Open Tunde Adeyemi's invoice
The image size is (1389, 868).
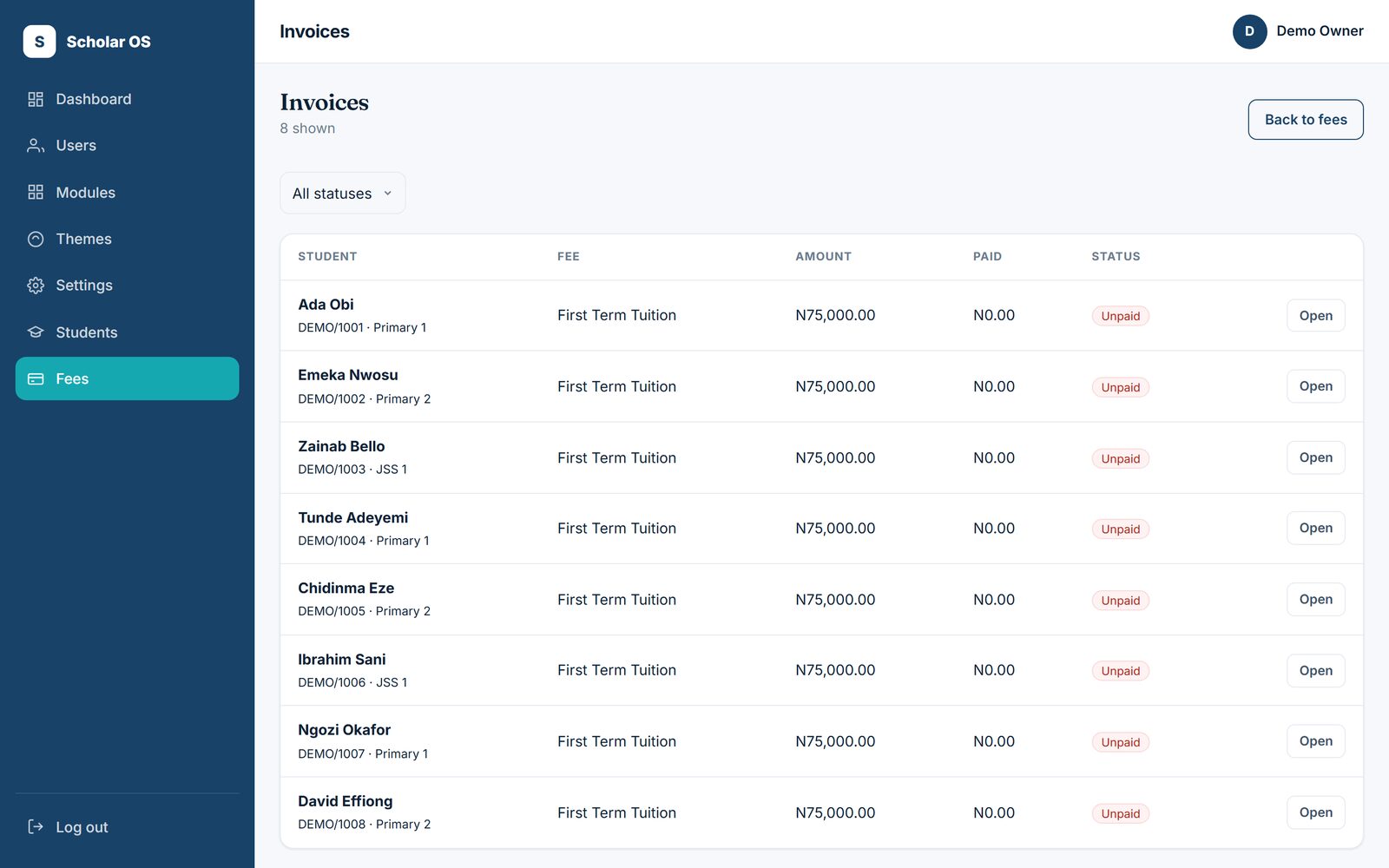[1315, 528]
